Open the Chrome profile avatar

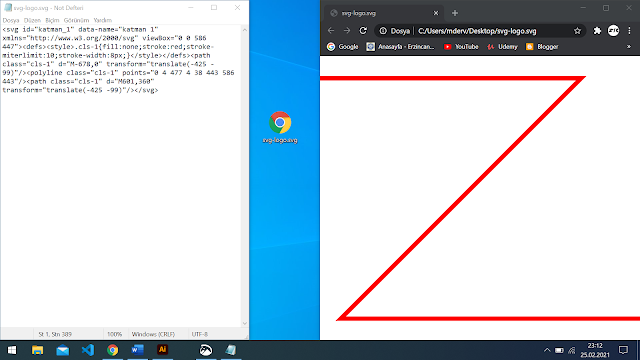[613, 31]
